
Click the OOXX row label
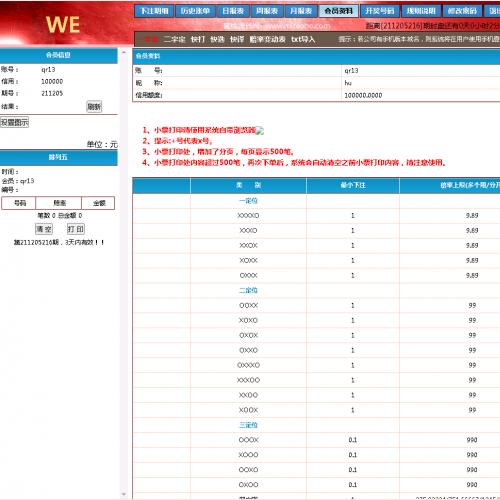pyautogui.click(x=248, y=305)
